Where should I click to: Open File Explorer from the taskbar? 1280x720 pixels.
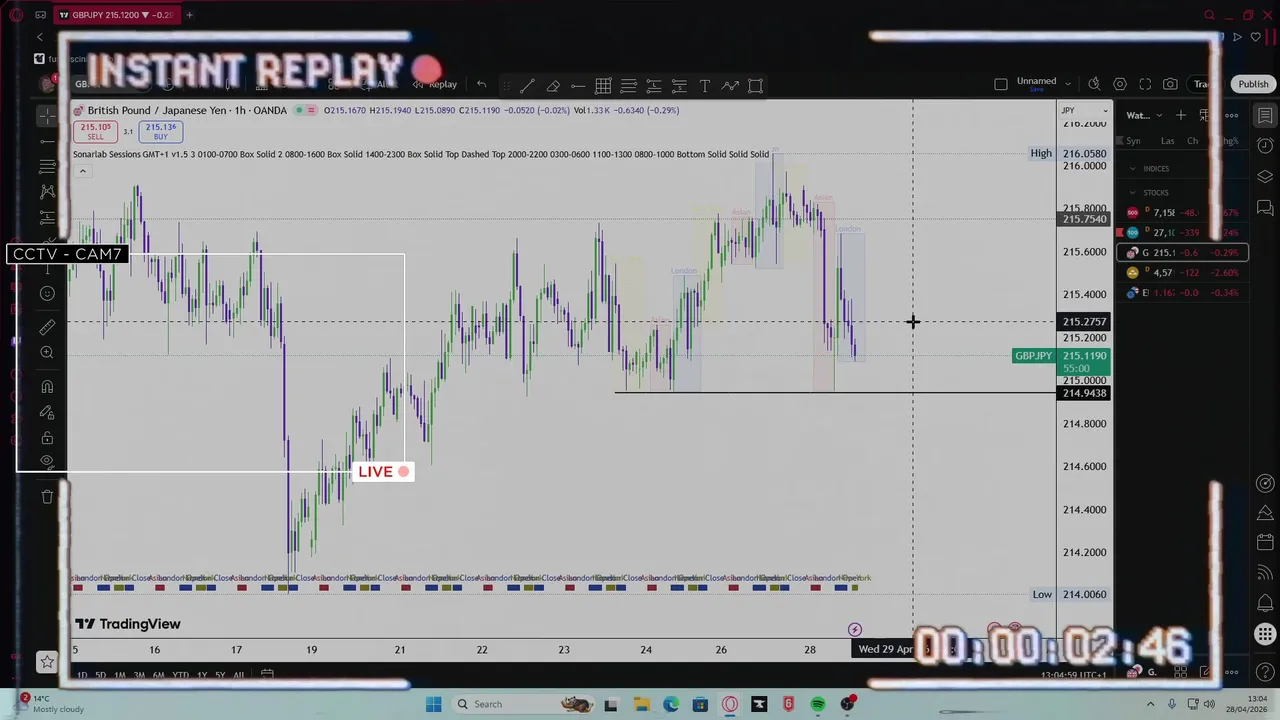[641, 704]
